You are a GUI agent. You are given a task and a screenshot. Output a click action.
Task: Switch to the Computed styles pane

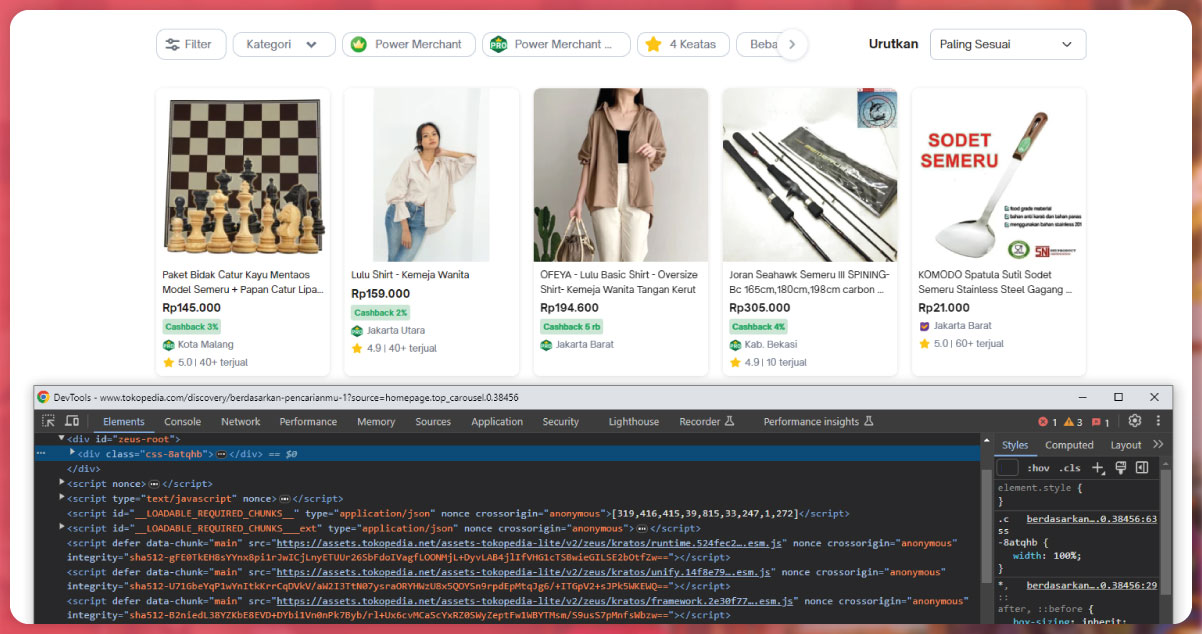pyautogui.click(x=1069, y=445)
